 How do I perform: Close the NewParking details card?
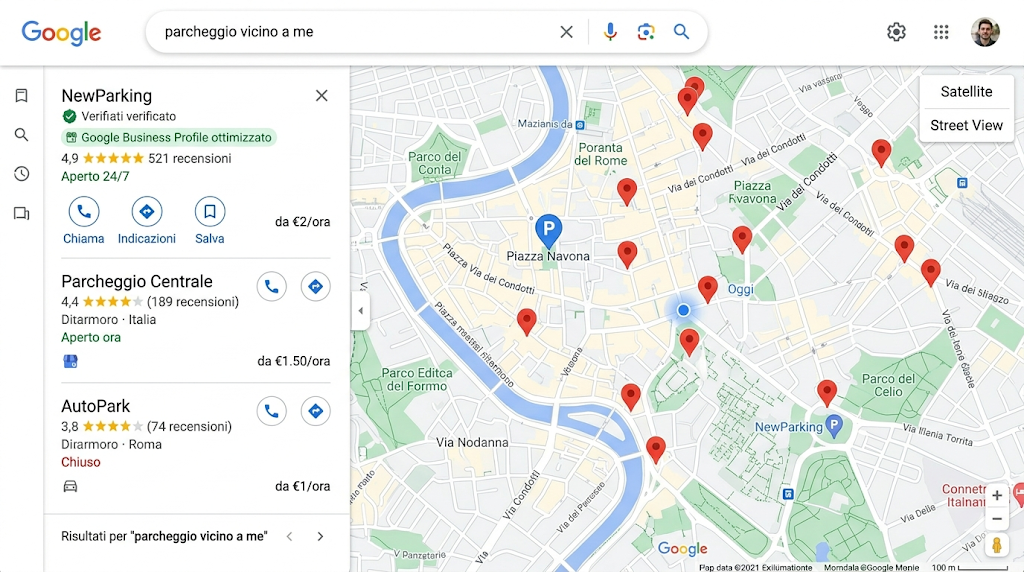click(x=321, y=96)
